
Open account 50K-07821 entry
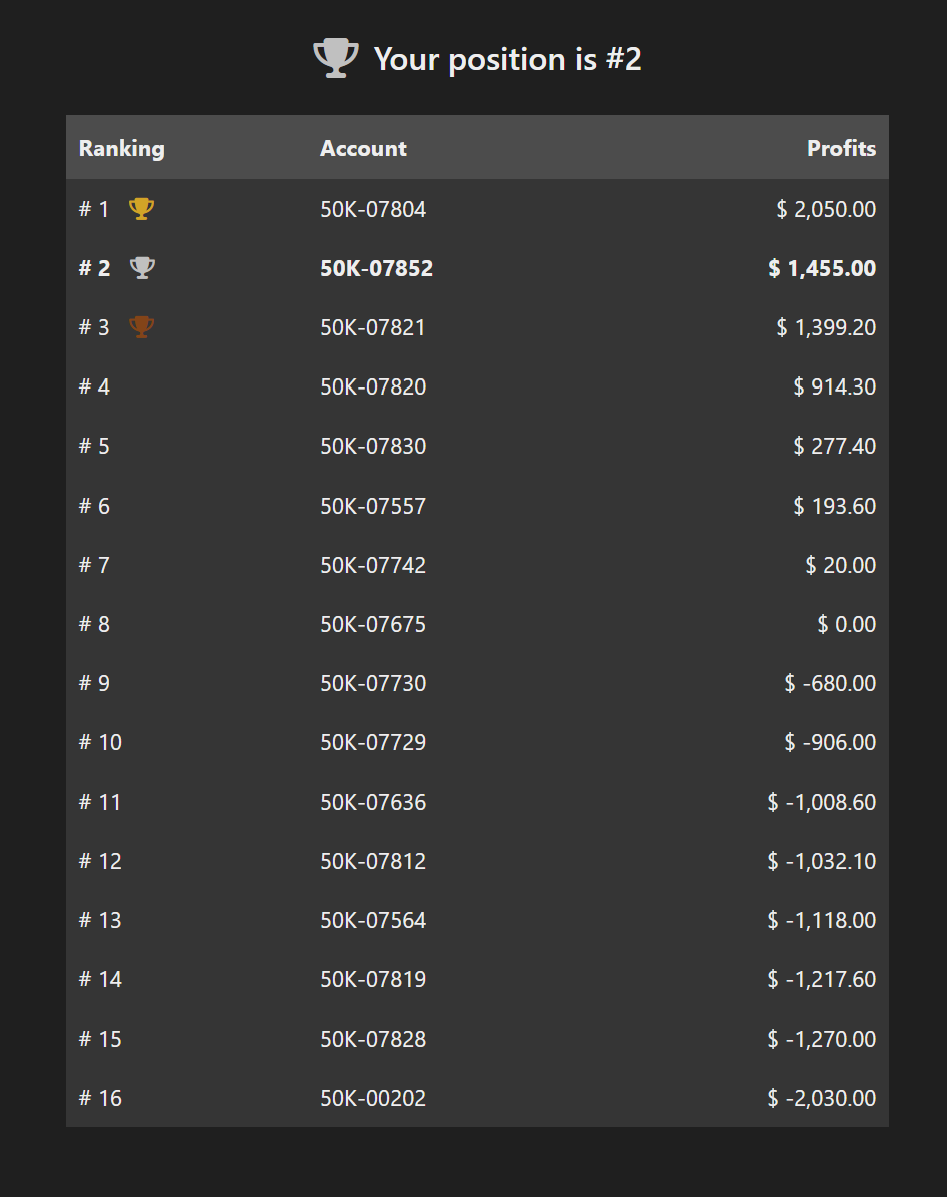point(373,328)
